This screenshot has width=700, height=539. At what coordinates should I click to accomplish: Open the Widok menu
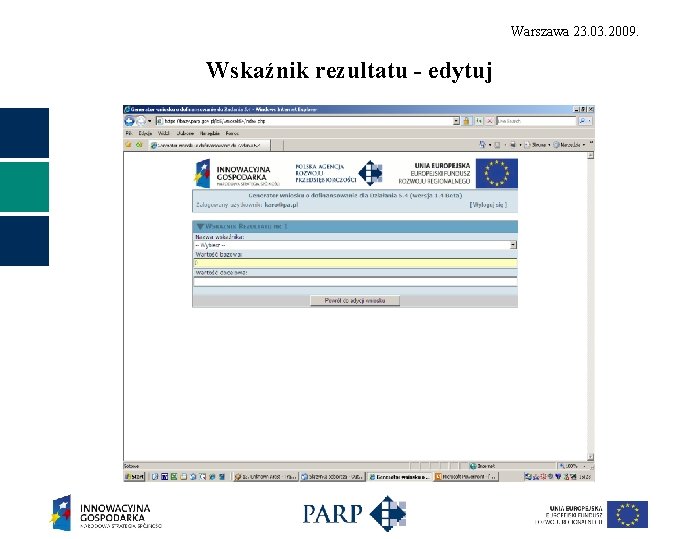[163, 133]
